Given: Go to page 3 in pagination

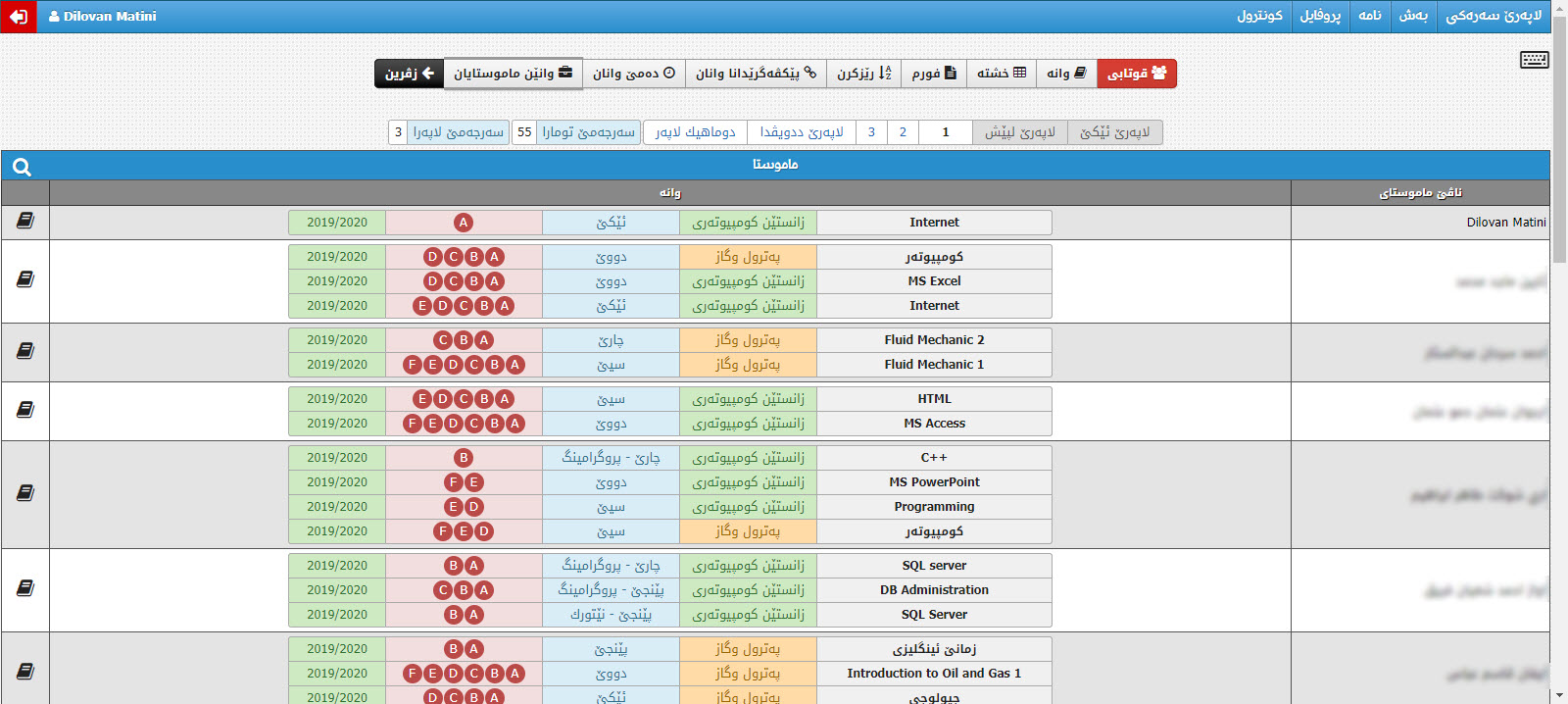Looking at the screenshot, I should click(871, 132).
